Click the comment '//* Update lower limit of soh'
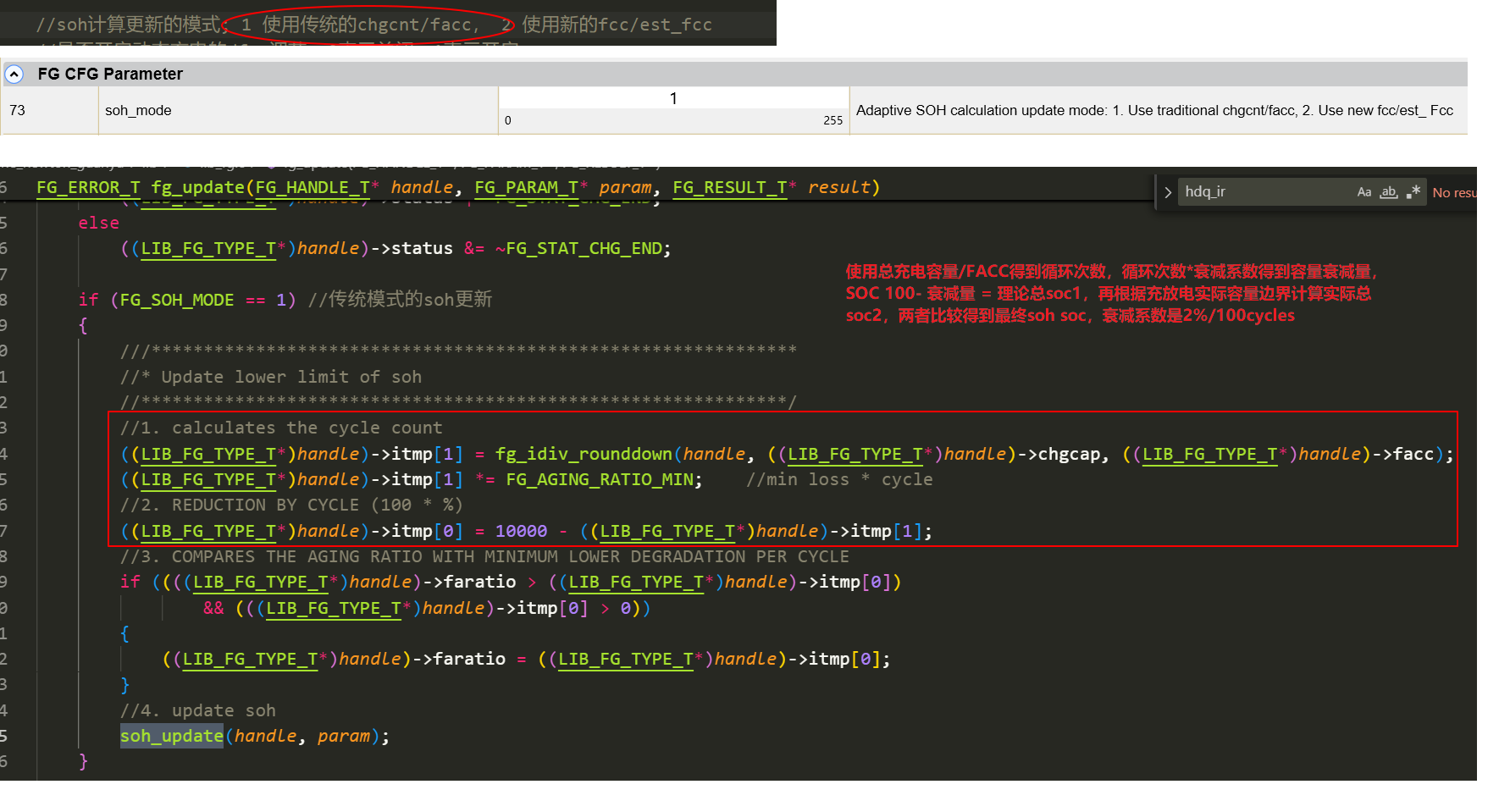The height and width of the screenshot is (812, 1499). [271, 377]
